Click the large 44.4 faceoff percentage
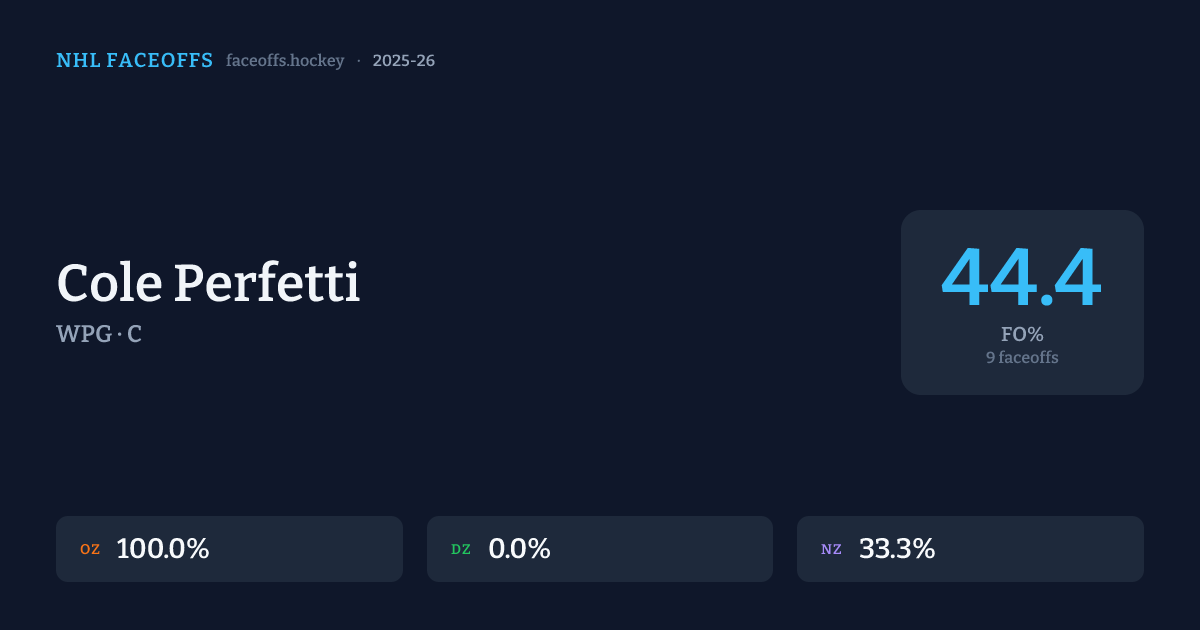Image resolution: width=1200 pixels, height=630 pixels. 1021,279
